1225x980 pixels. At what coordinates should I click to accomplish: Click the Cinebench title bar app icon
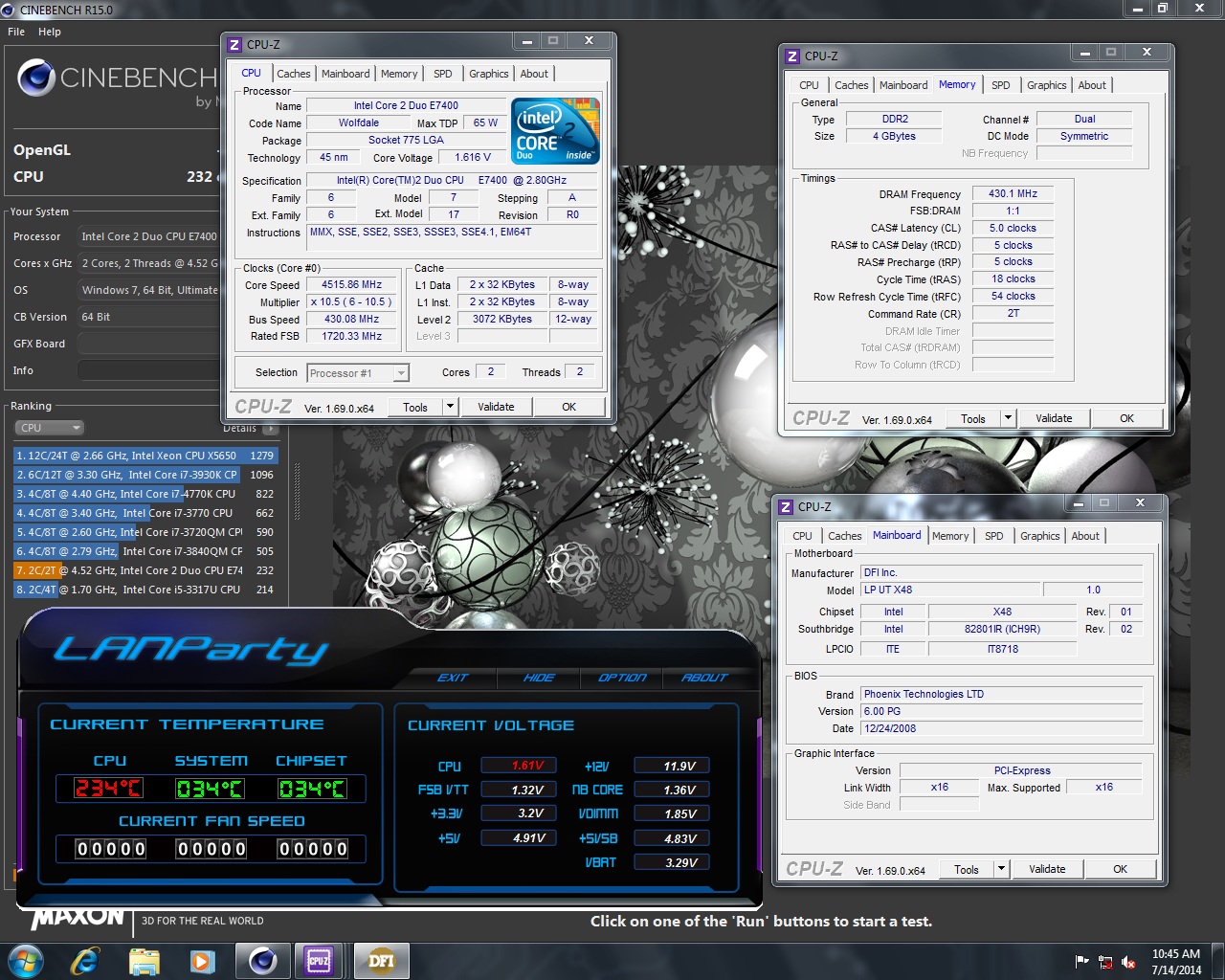[9, 10]
